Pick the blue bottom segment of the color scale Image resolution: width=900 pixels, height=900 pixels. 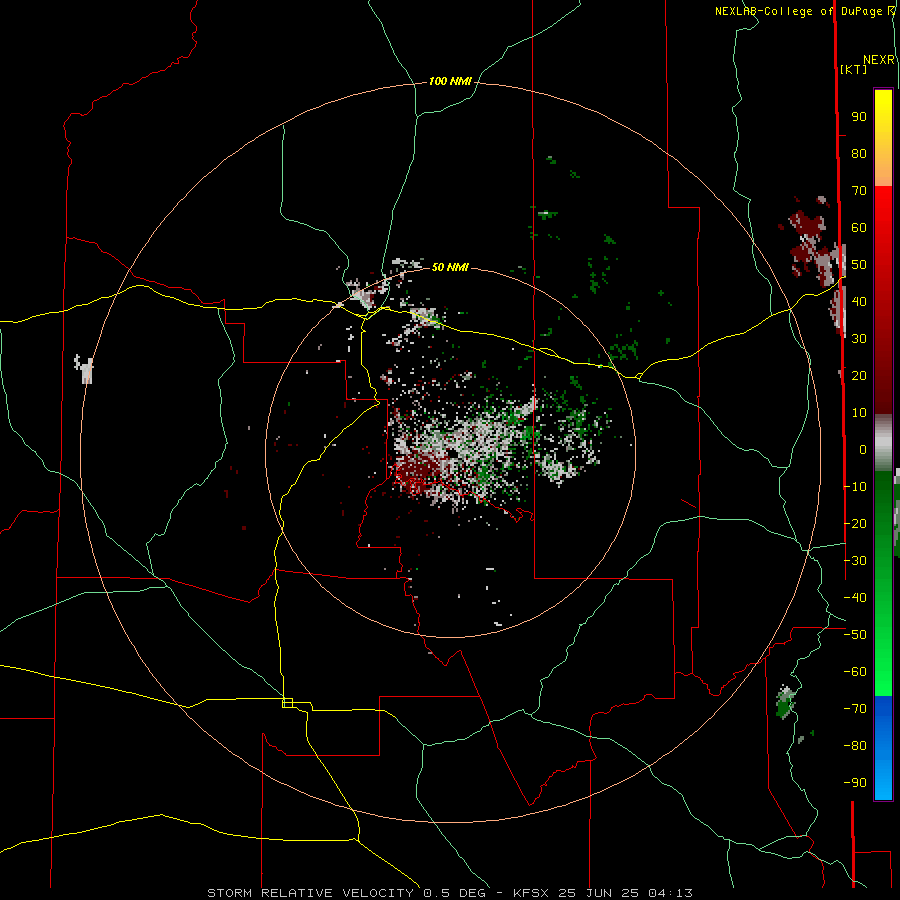(x=883, y=748)
